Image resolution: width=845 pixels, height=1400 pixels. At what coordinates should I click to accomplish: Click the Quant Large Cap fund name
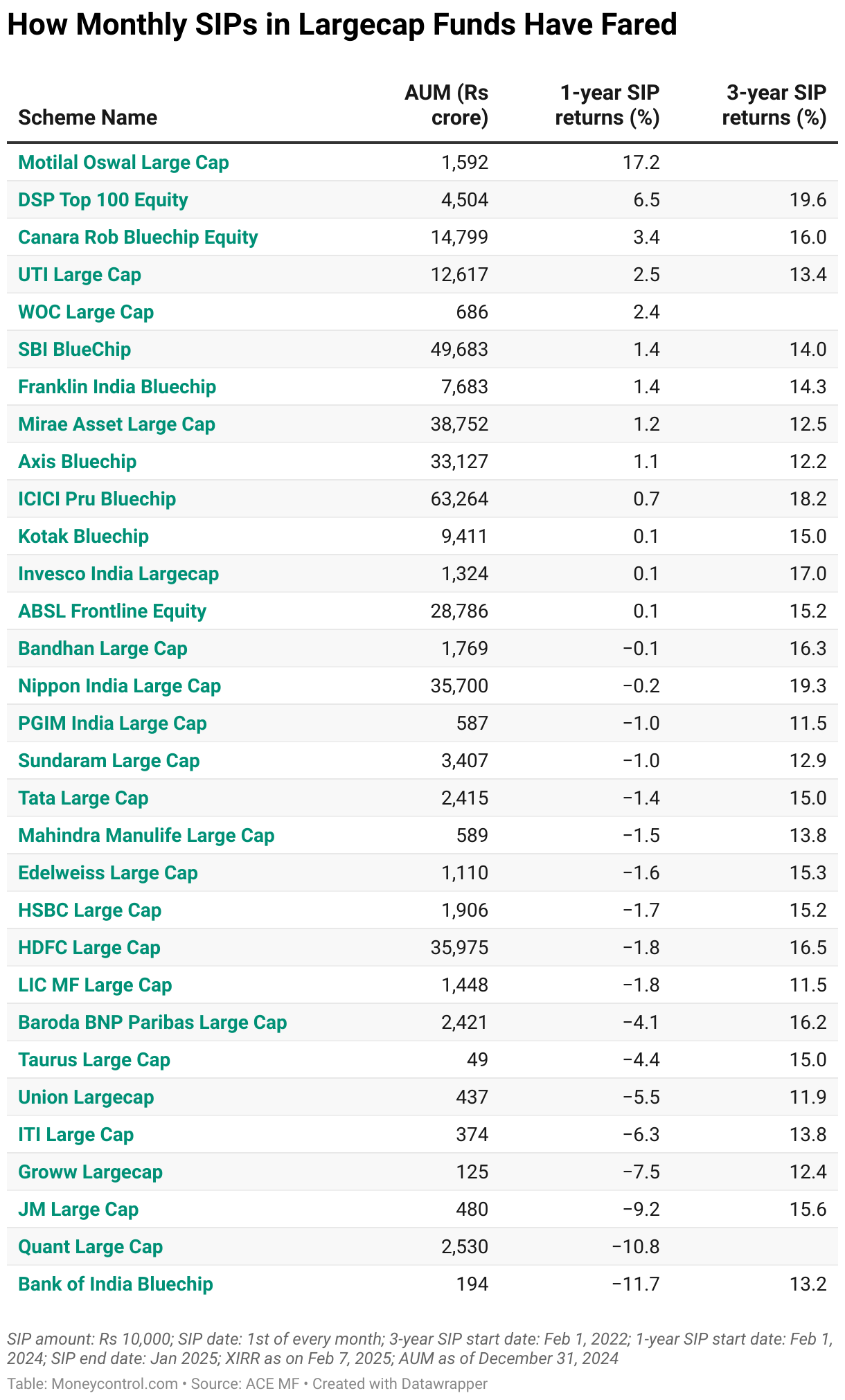pos(91,1247)
